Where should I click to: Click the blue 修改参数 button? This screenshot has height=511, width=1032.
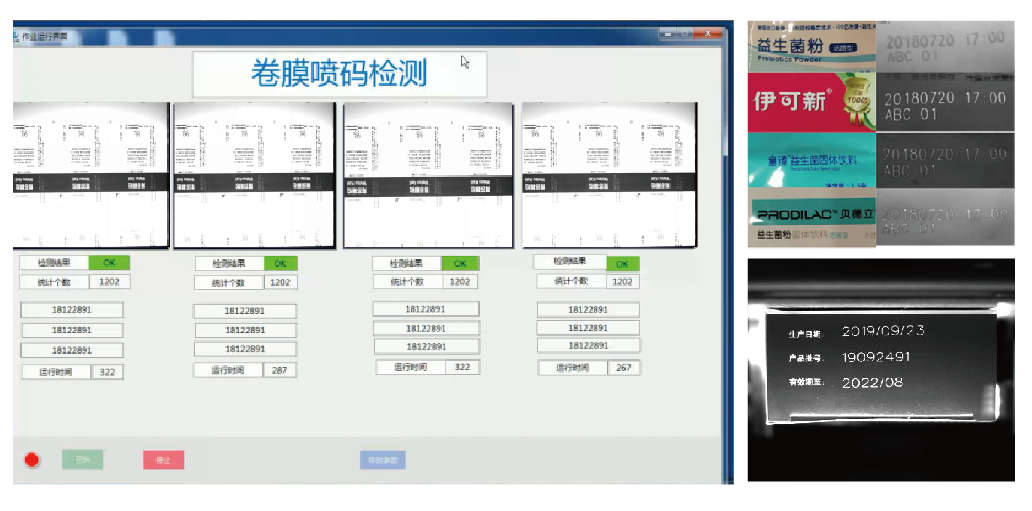(382, 460)
